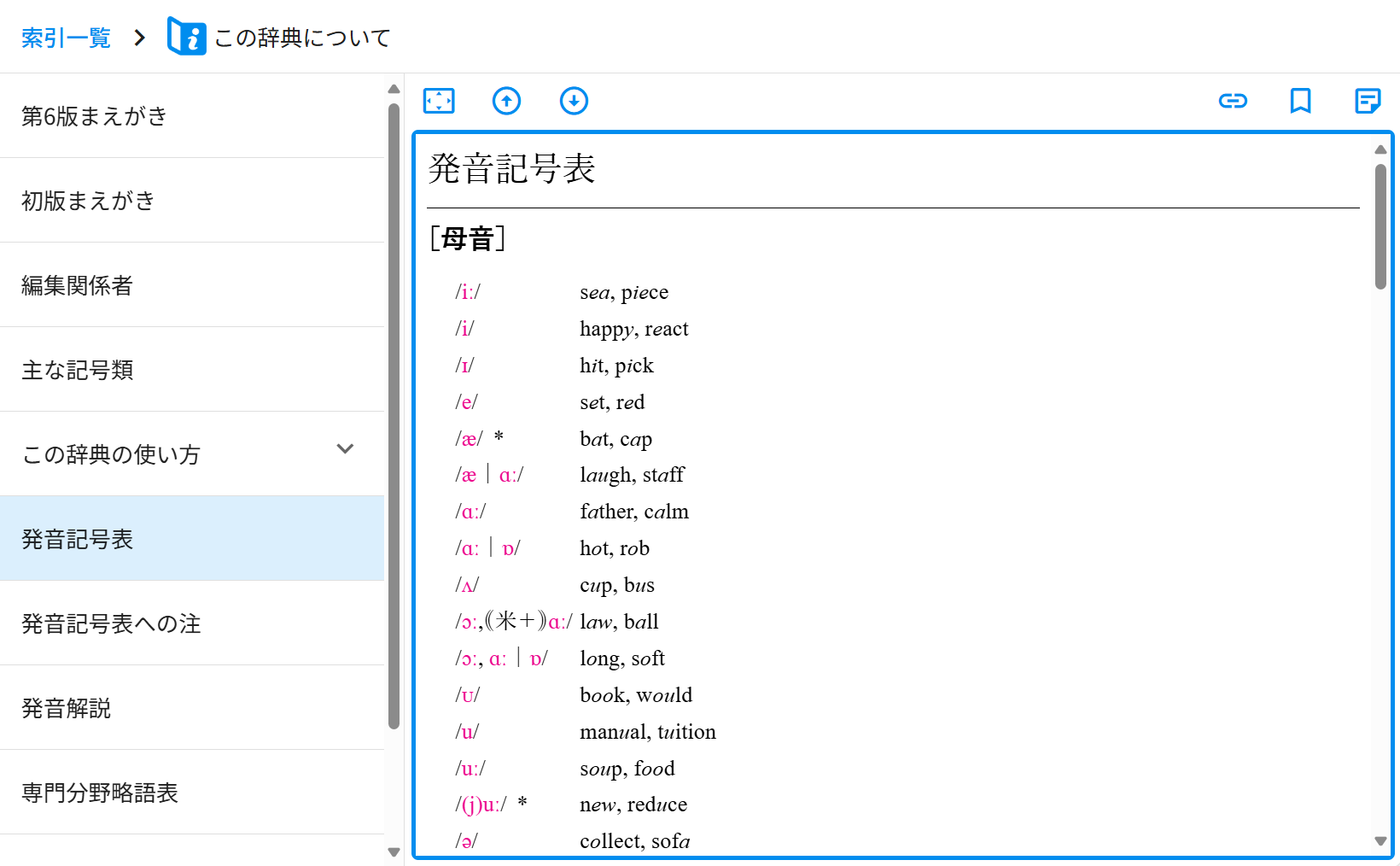Screen dimensions: 1400x866
Task: Click the example words "long, soft"
Action: point(622,658)
